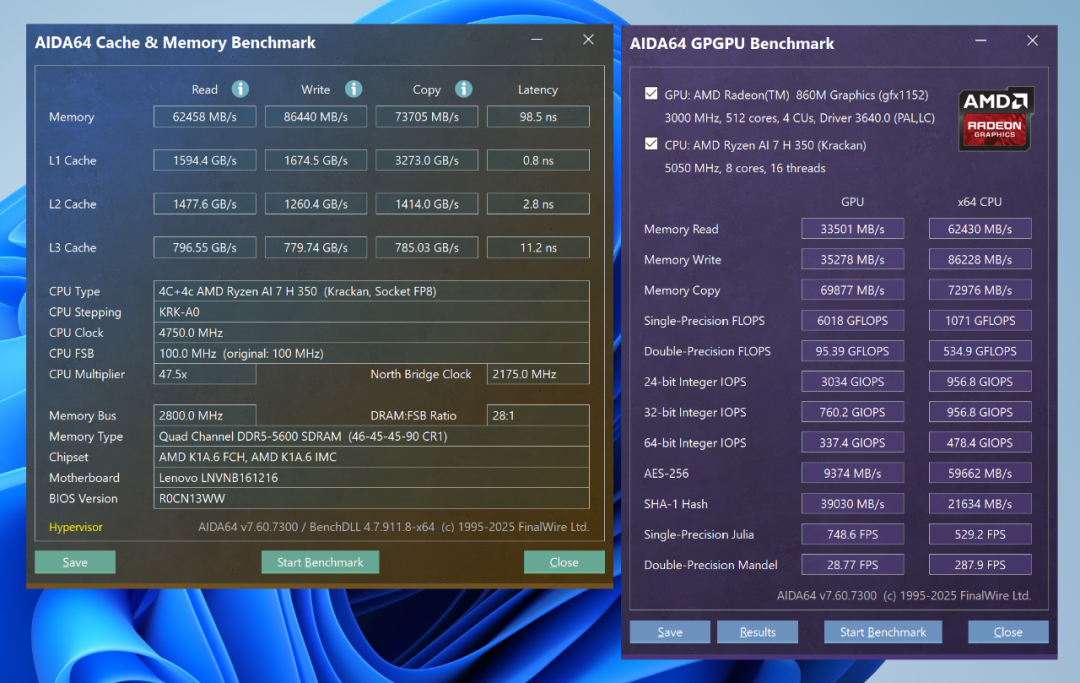Click L1 Cache write 1674.5 GB/s
Viewport: 1080px width, 683px height.
[x=315, y=160]
